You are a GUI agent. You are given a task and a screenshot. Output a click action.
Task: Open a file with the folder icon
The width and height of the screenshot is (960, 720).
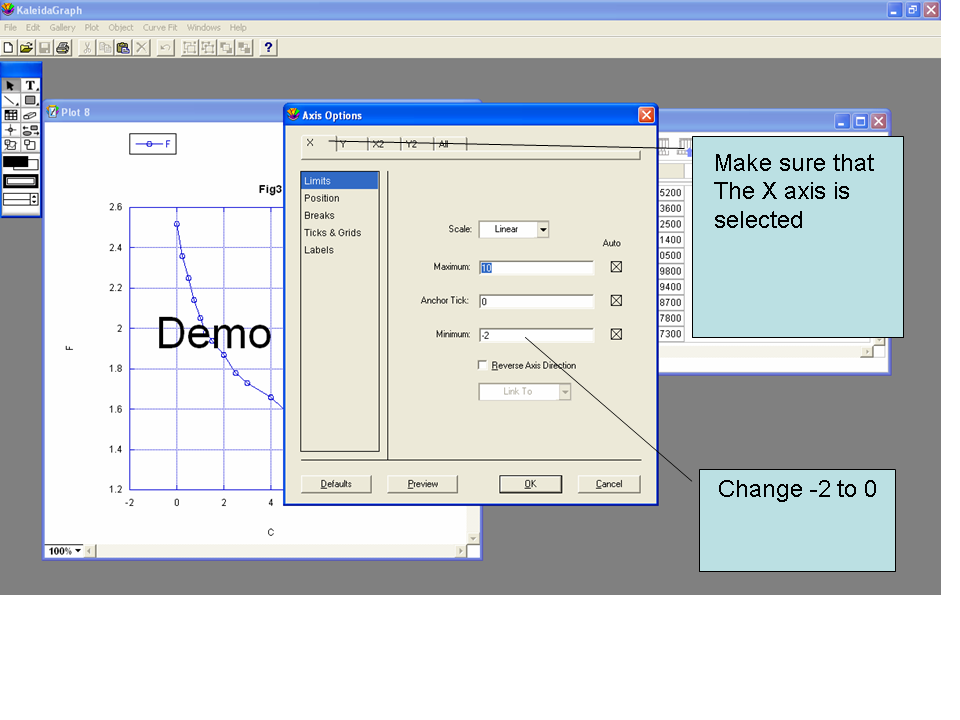click(26, 48)
